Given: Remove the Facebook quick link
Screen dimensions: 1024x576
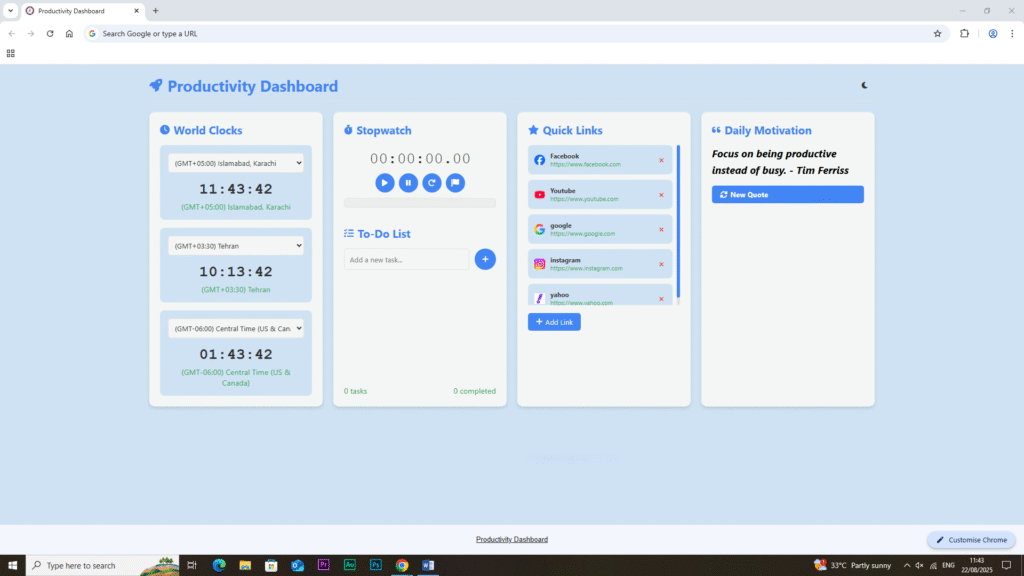Looking at the screenshot, I should (x=661, y=160).
